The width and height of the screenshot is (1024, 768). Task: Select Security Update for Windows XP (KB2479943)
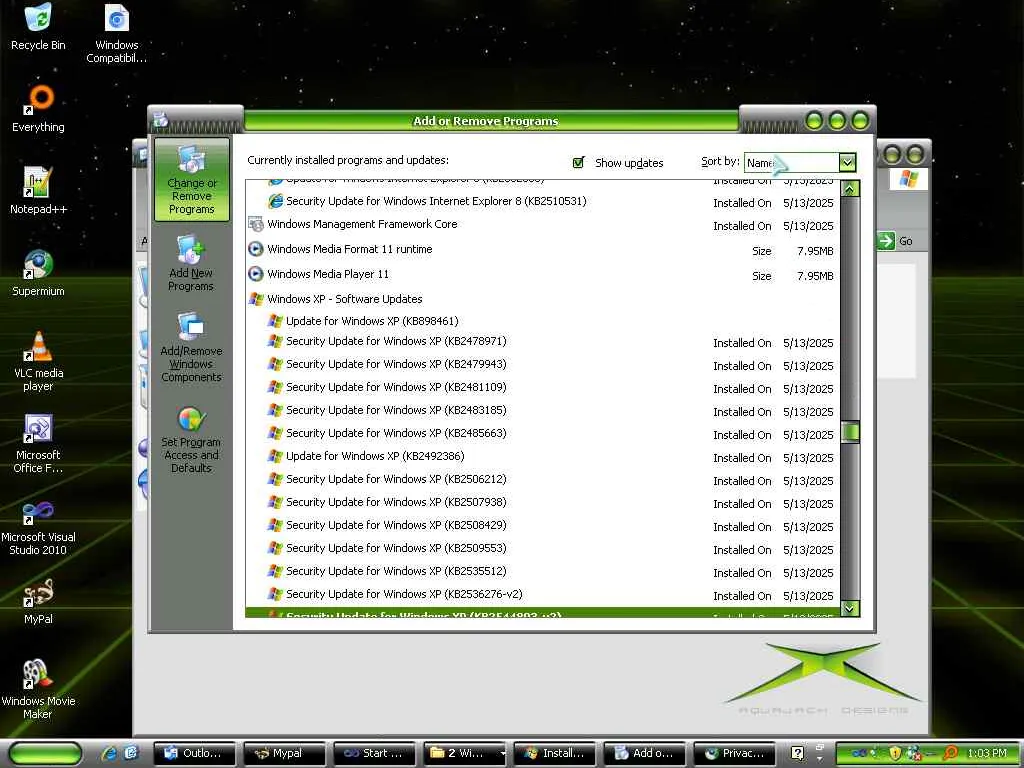click(396, 364)
